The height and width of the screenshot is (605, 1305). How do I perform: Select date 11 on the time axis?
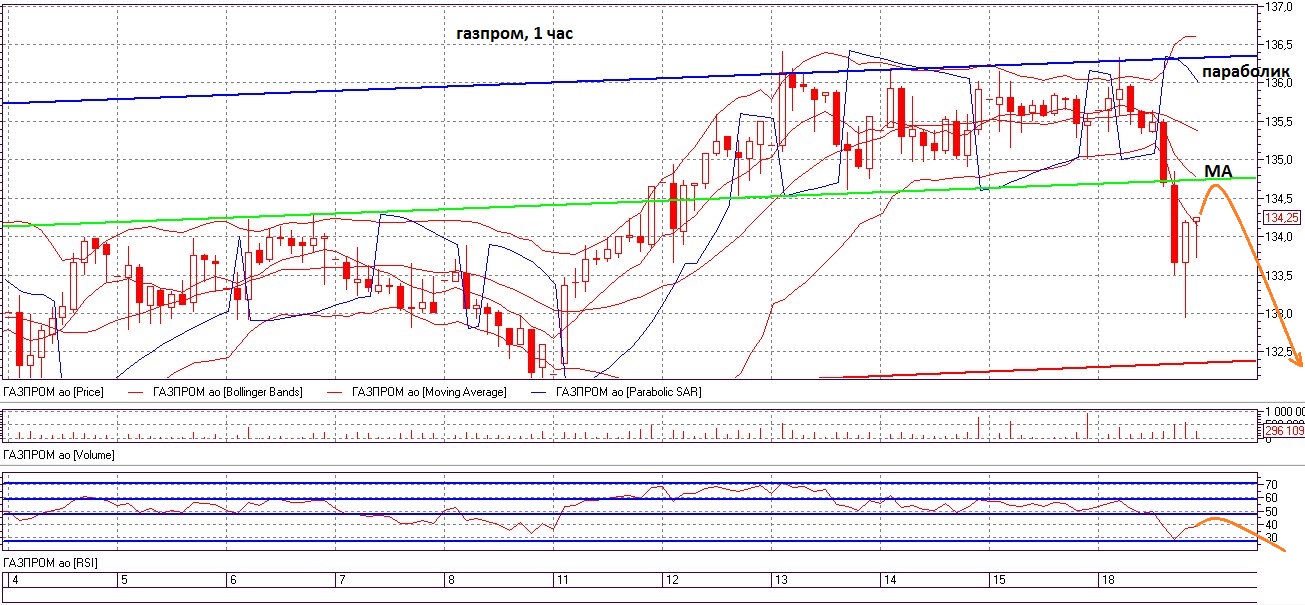pyautogui.click(x=562, y=580)
